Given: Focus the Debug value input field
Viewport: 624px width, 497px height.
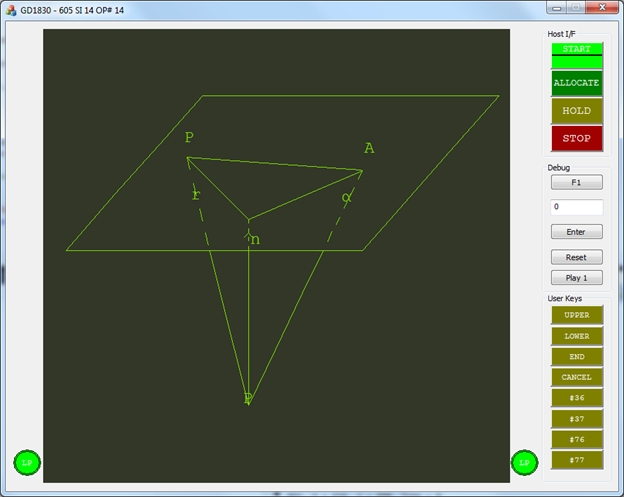Looking at the screenshot, I should coord(577,207).
